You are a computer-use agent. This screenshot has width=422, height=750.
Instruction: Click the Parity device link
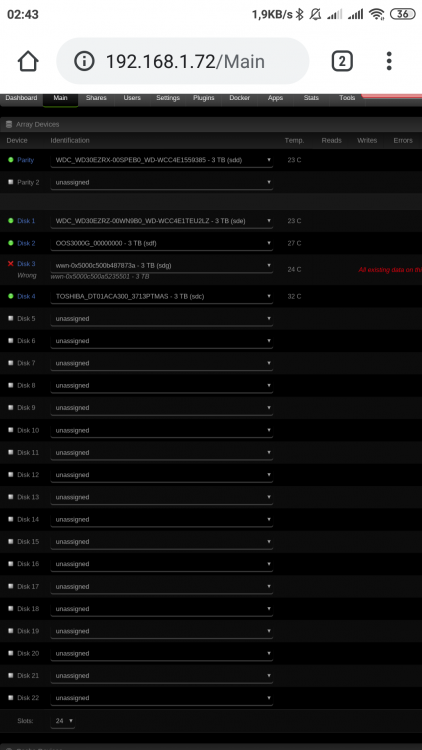[25, 160]
